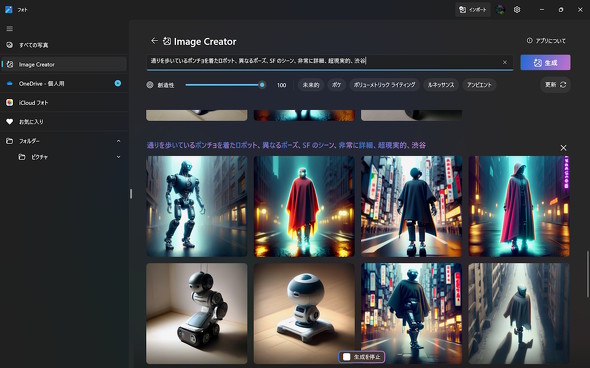Collapse the フォルダー tree section
The width and height of the screenshot is (590, 368).
[119, 141]
